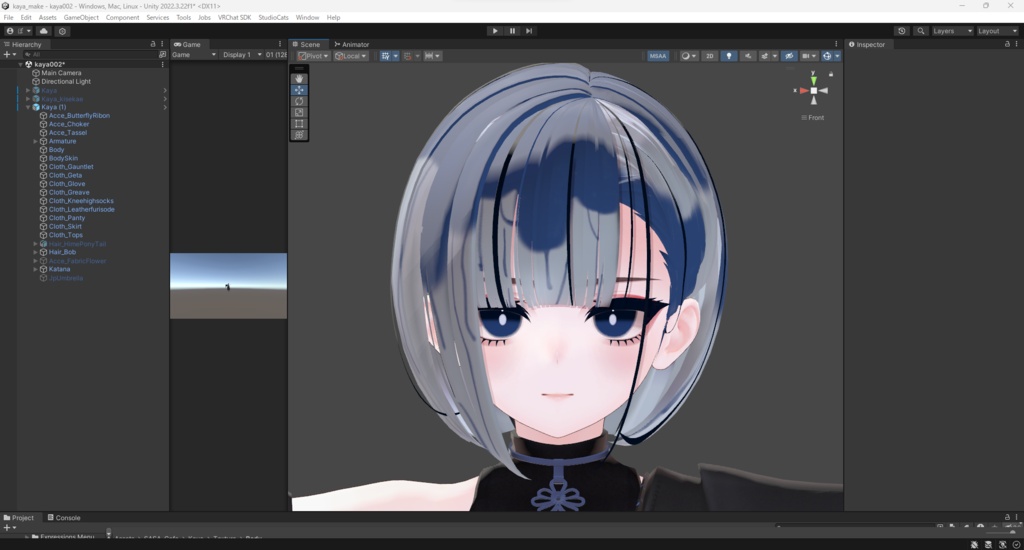
Task: Open the cloud services icon
Action: pyautogui.click(x=44, y=31)
